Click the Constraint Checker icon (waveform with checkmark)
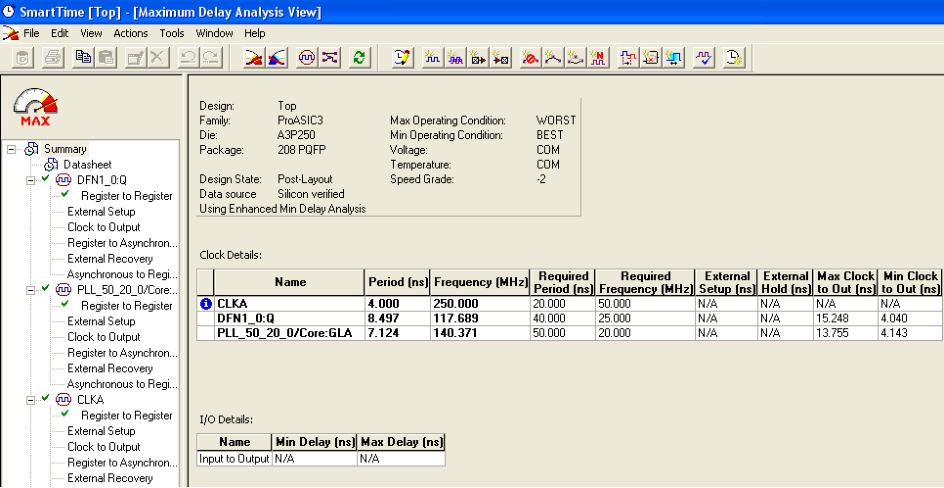This screenshot has height=488, width=944. (703, 58)
